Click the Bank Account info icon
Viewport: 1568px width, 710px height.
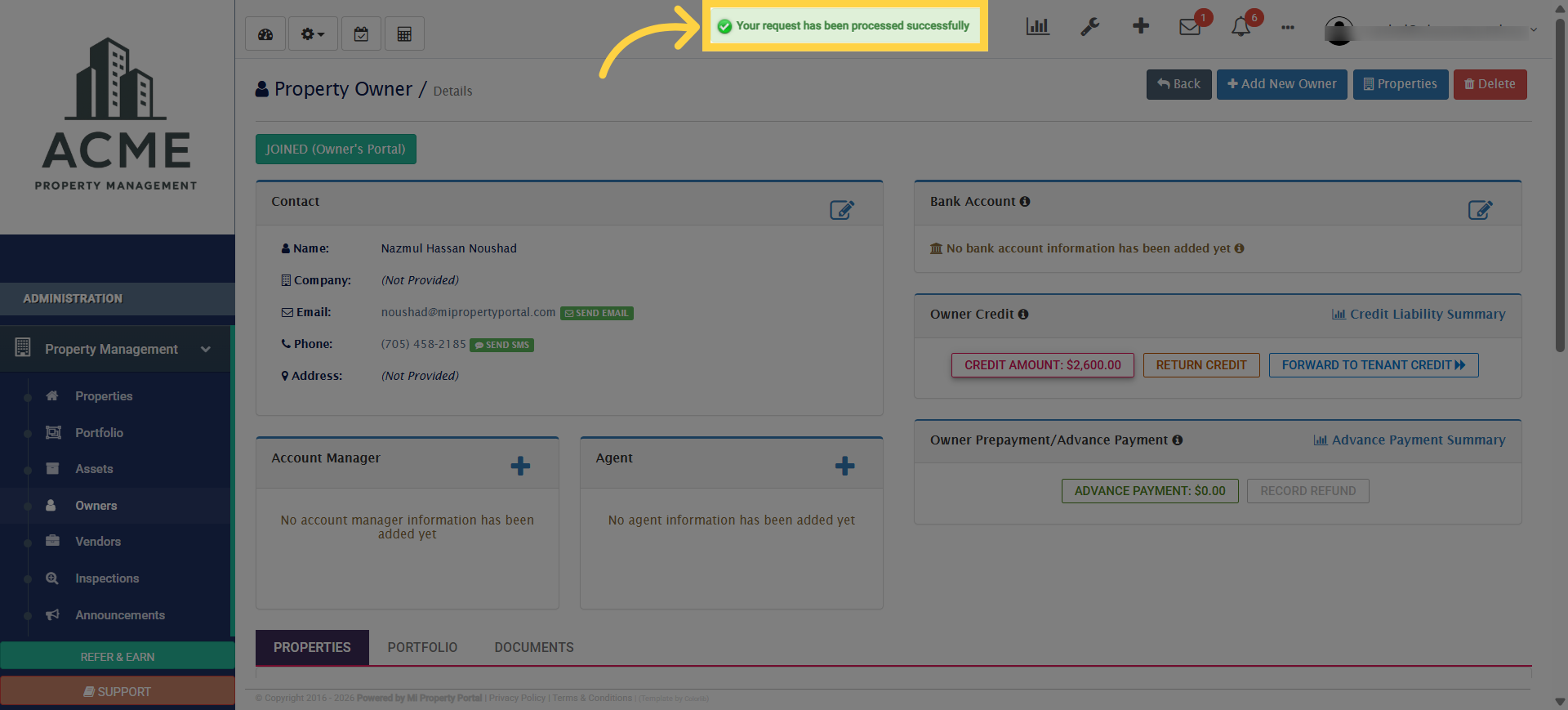click(1025, 202)
